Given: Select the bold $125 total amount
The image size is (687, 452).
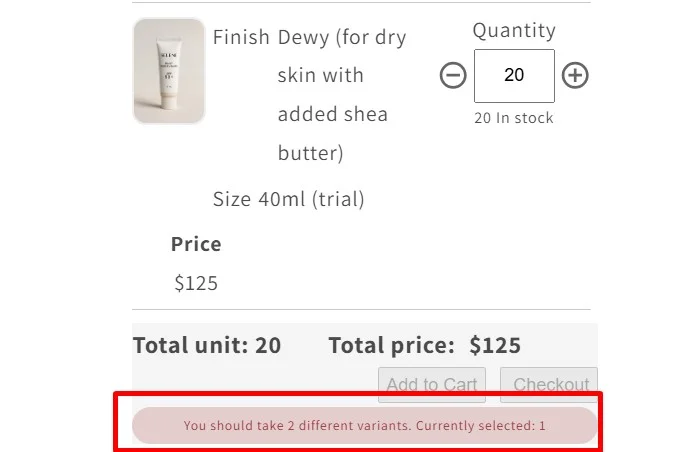Looking at the screenshot, I should [x=495, y=345].
